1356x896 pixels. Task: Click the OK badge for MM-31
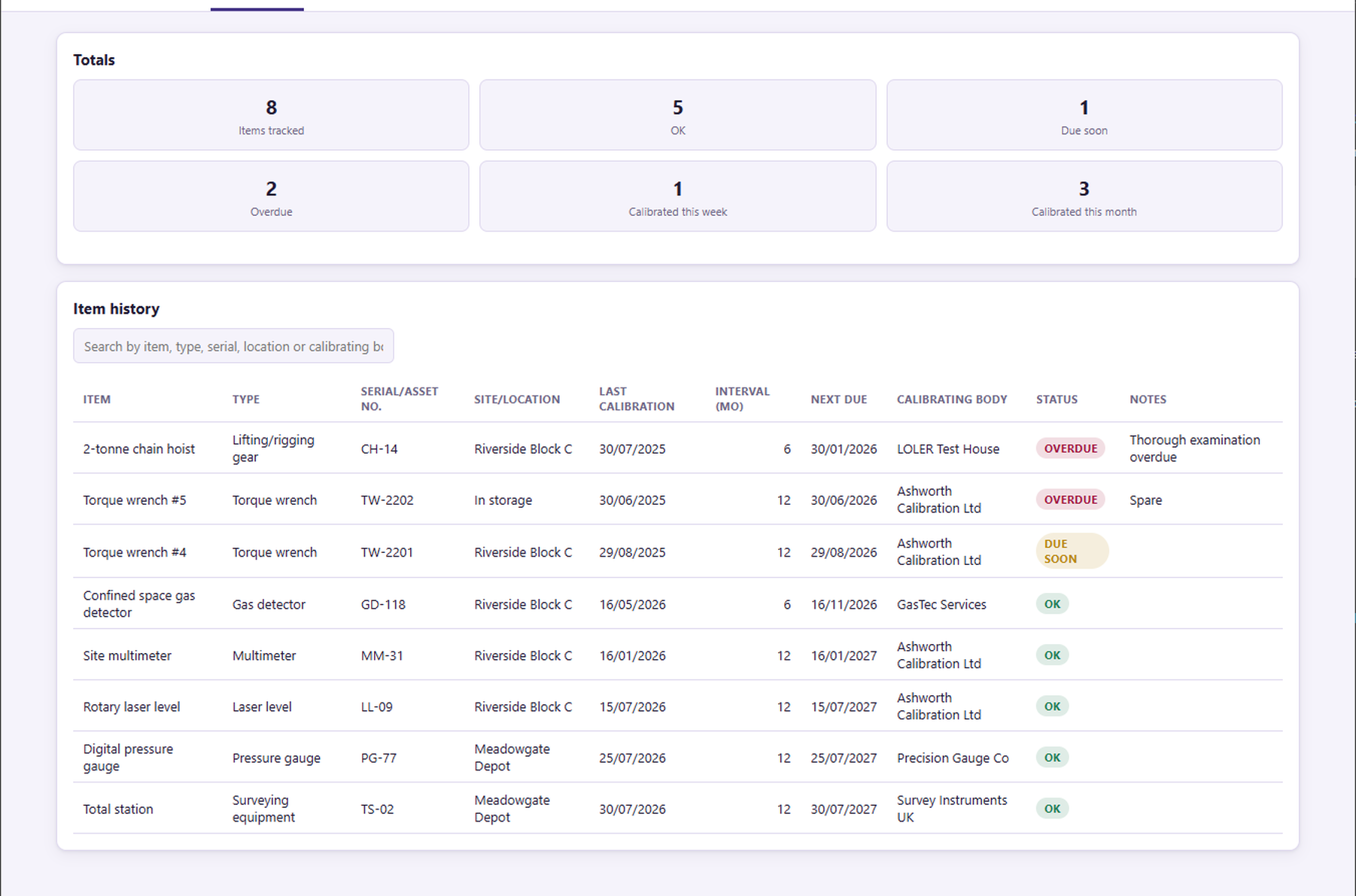1052,655
